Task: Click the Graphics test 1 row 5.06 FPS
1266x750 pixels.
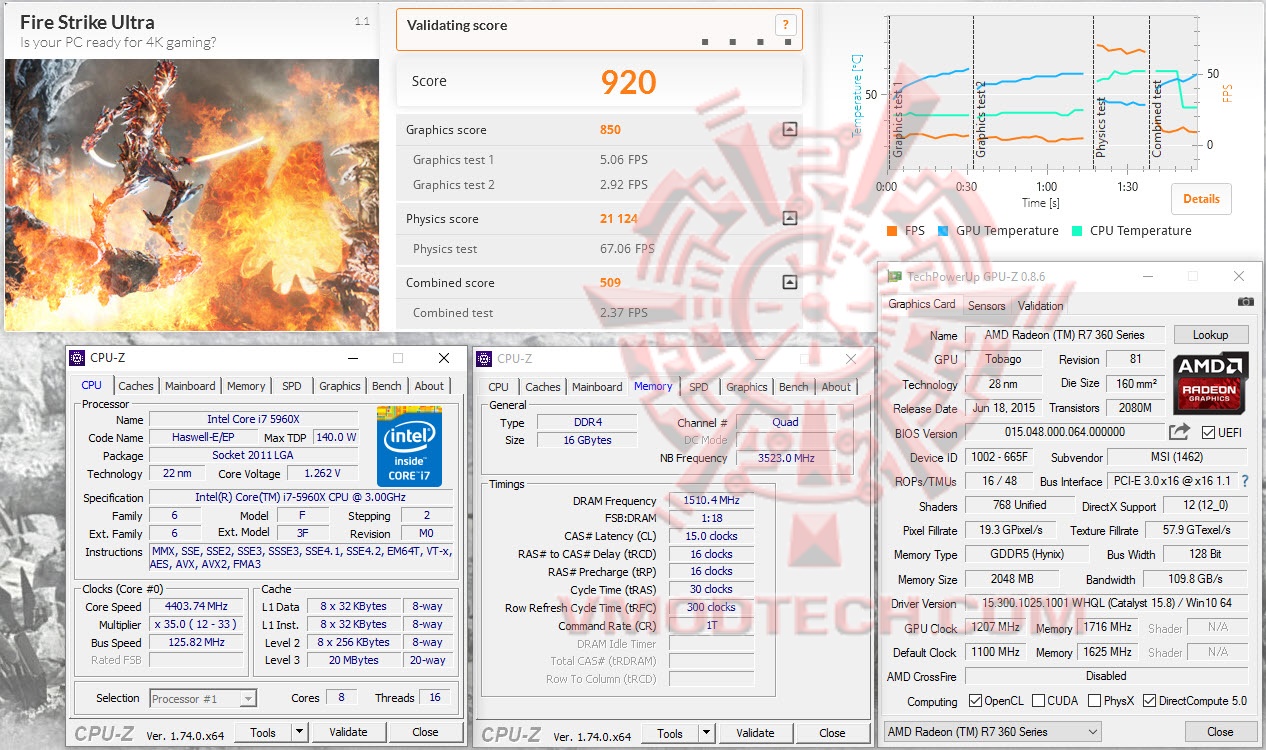Action: [x=599, y=160]
